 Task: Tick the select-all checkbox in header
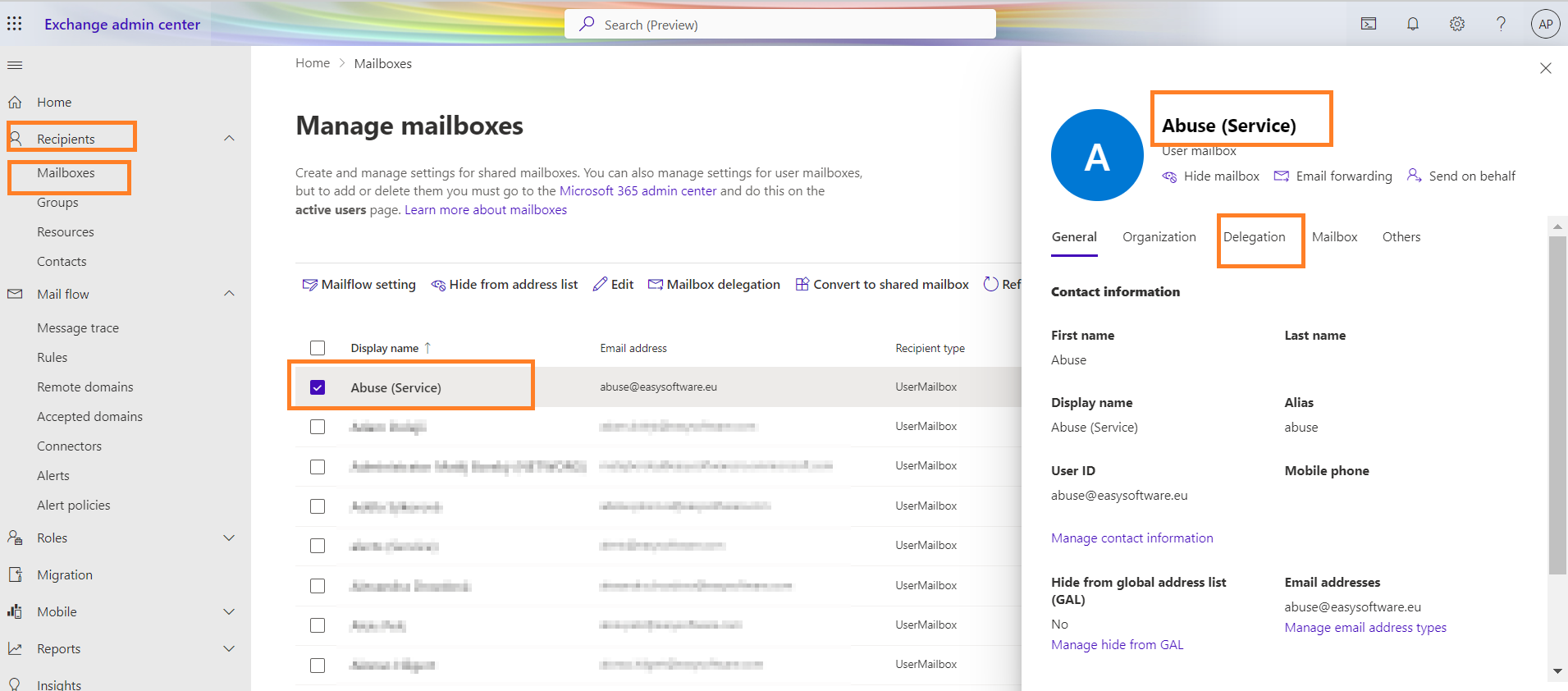(318, 348)
